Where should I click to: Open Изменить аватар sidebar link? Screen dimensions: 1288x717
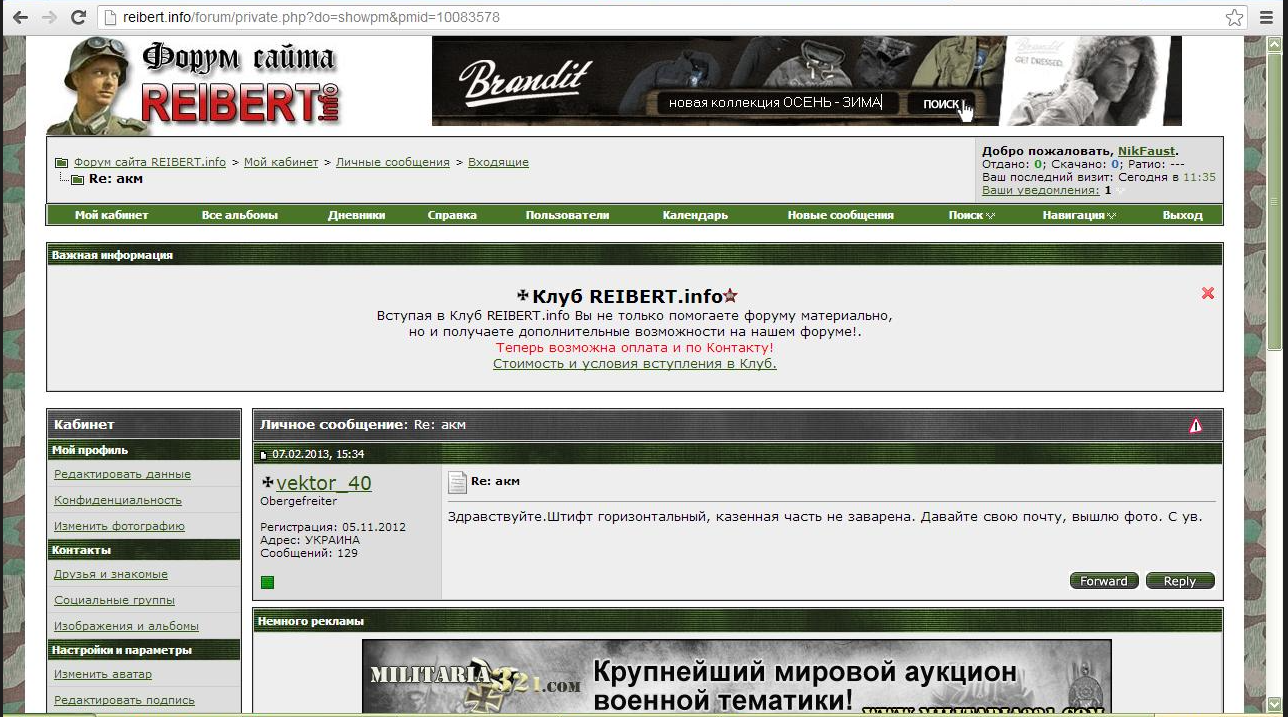point(103,674)
